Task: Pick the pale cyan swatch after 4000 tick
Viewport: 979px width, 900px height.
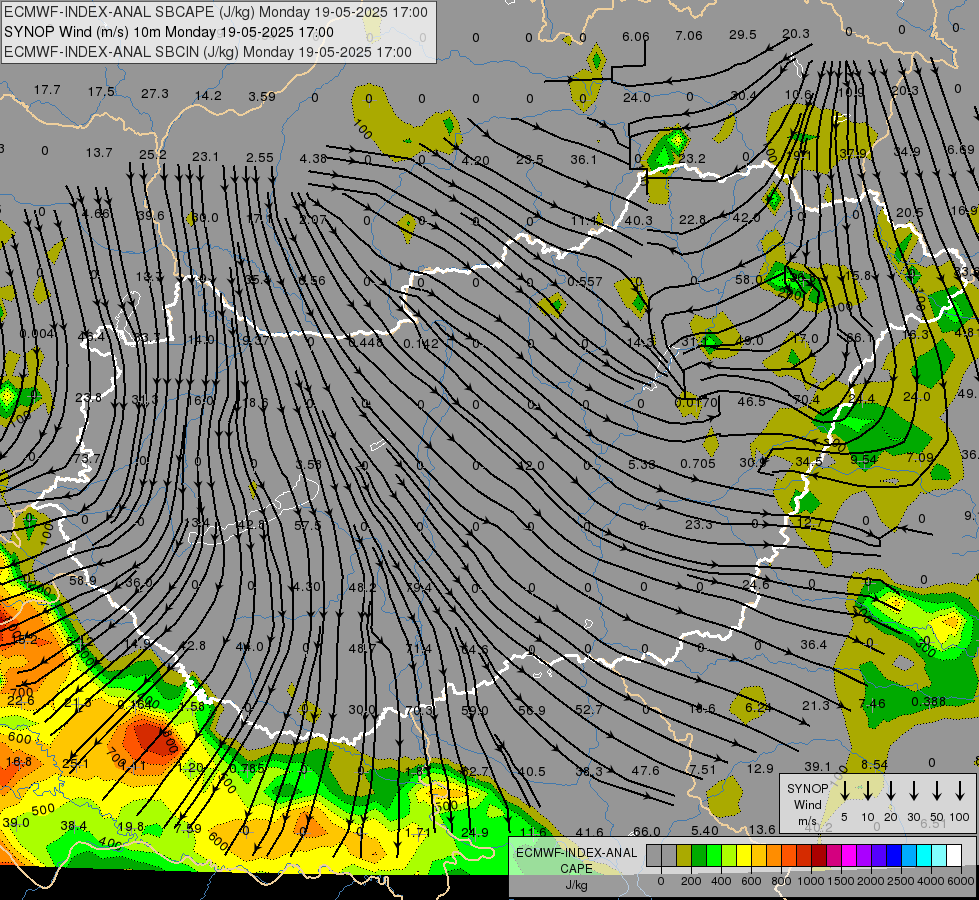Action: pos(939,856)
